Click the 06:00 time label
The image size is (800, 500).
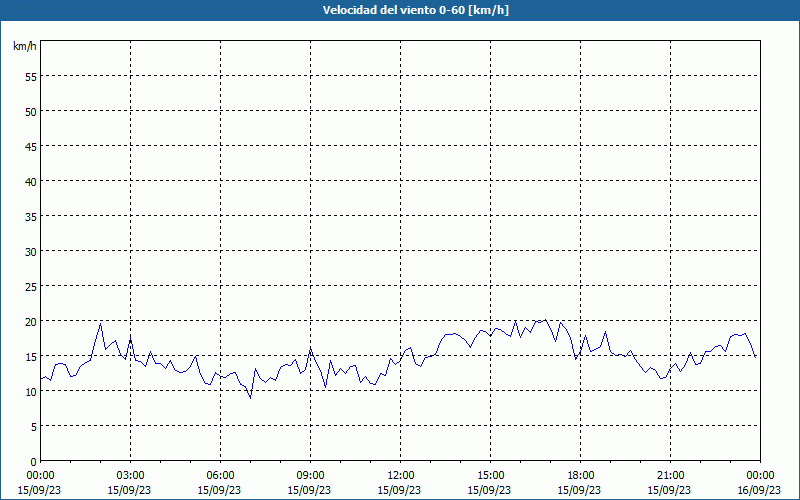pyautogui.click(x=220, y=476)
